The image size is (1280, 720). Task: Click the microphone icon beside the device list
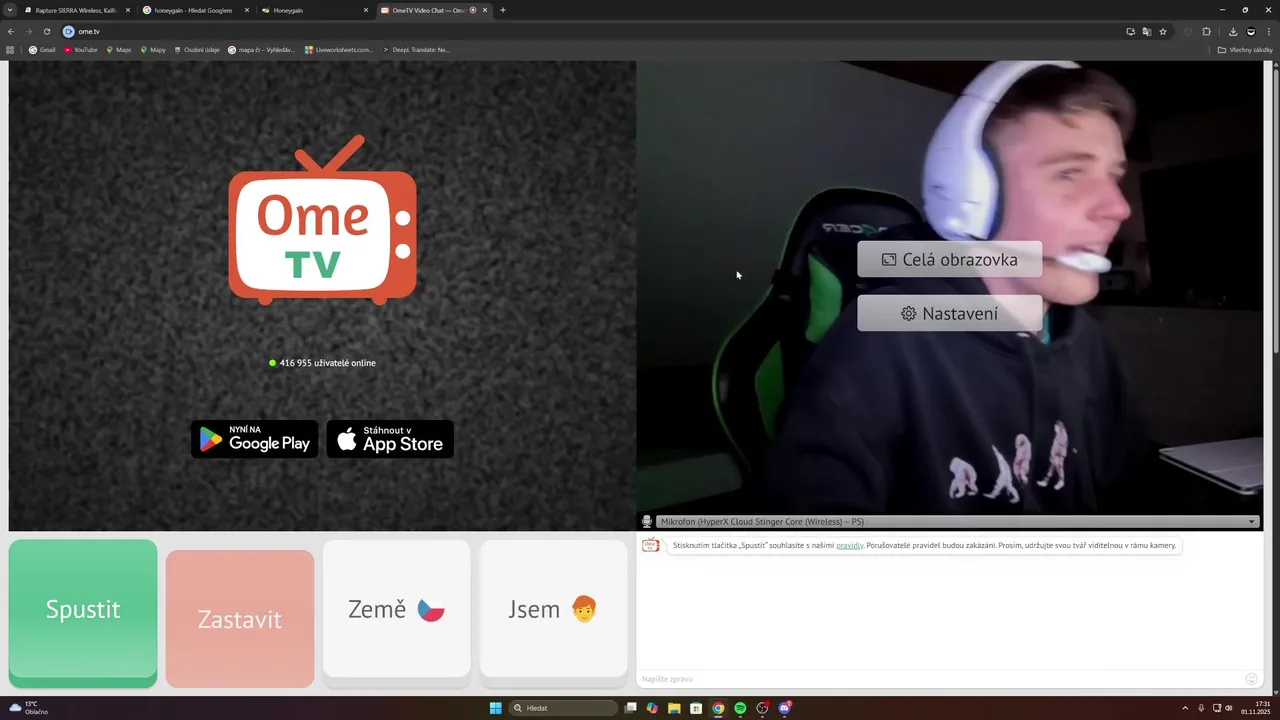647,522
